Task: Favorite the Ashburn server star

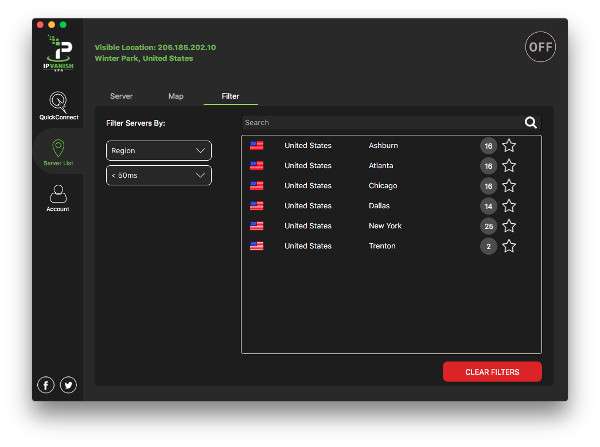Action: (x=509, y=146)
